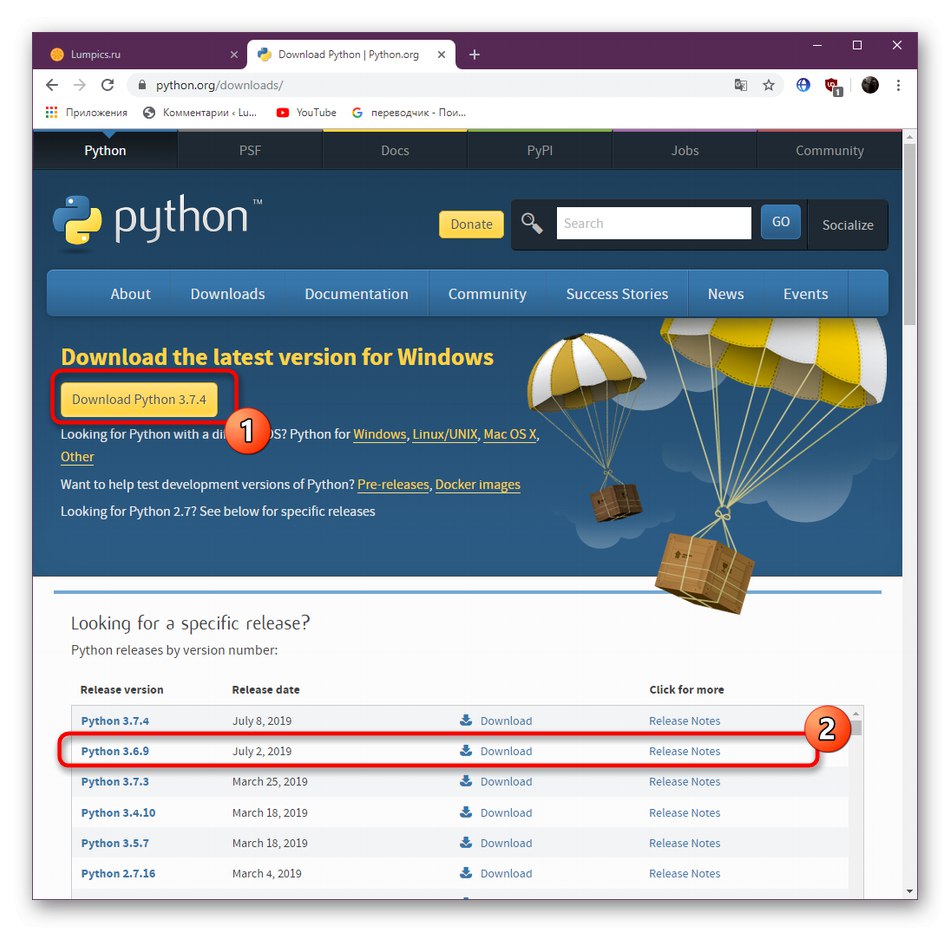This screenshot has width=950, height=932.
Task: Open the YouTube bookmark
Action: point(306,113)
